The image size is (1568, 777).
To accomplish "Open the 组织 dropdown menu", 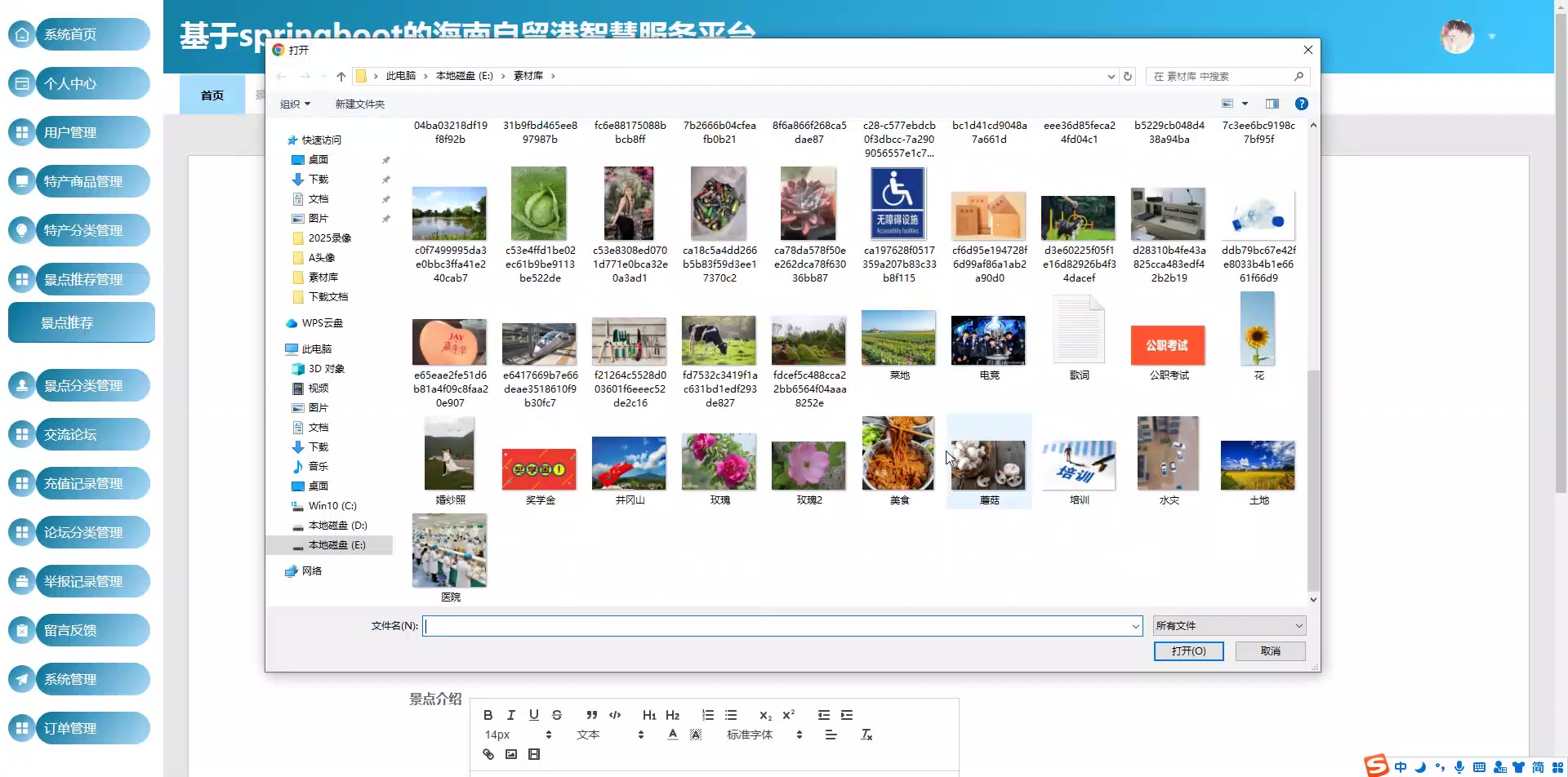I will pyautogui.click(x=295, y=104).
